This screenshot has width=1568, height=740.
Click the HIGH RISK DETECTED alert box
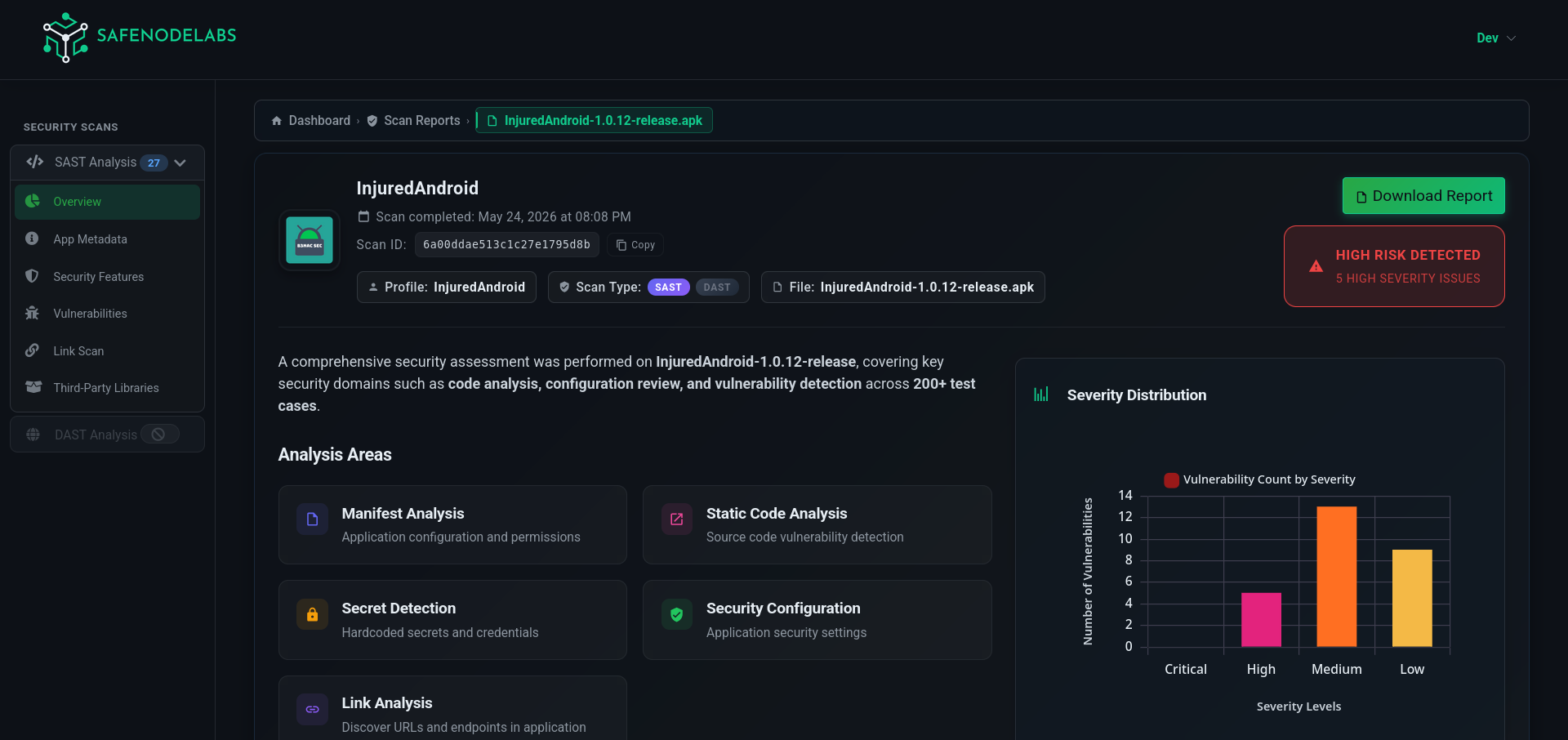(x=1394, y=266)
